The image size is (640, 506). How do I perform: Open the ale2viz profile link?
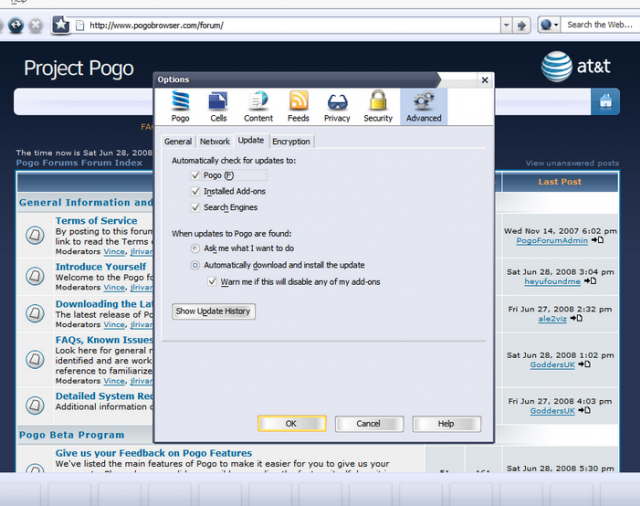(552, 318)
